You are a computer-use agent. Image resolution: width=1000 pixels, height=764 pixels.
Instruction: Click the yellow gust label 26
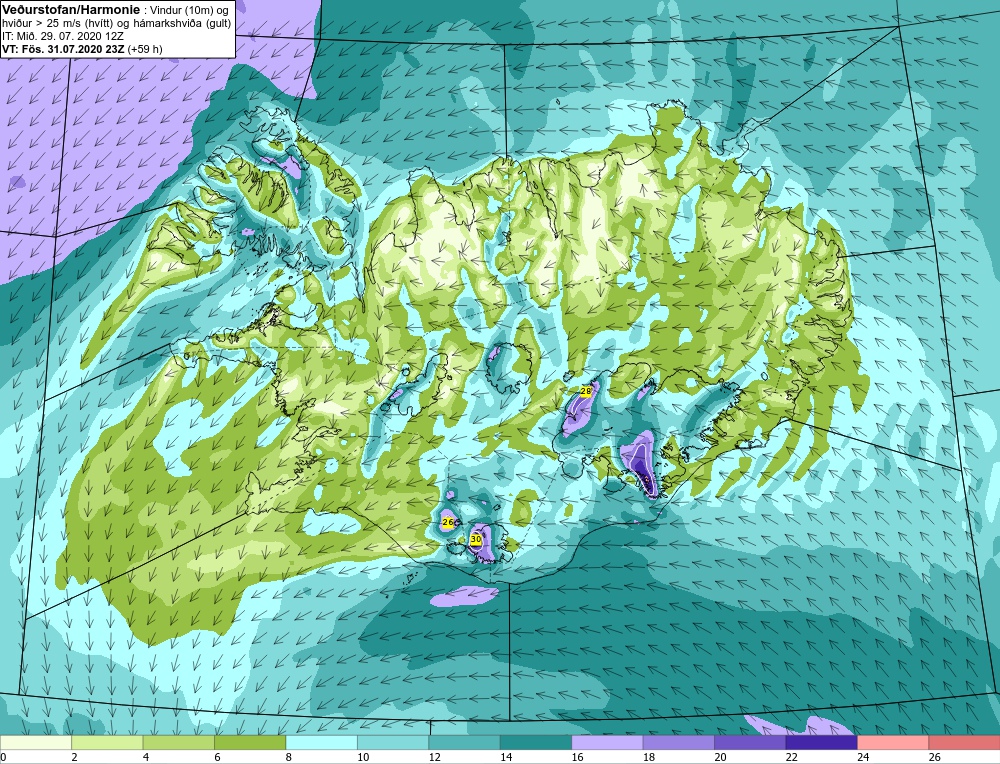pos(448,522)
